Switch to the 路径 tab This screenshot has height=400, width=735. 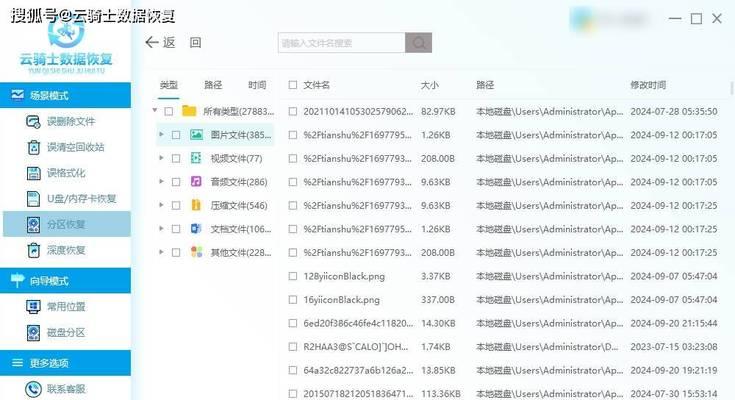click(x=213, y=85)
